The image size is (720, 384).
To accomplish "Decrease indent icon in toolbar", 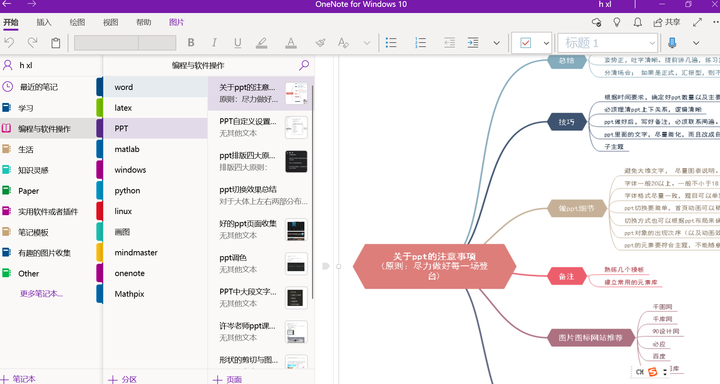I will coord(450,43).
